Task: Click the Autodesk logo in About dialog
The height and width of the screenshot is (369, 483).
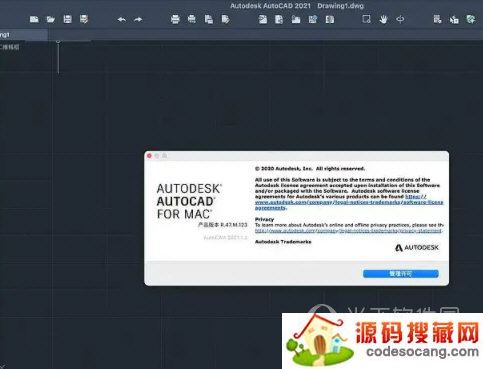Action: point(417,248)
